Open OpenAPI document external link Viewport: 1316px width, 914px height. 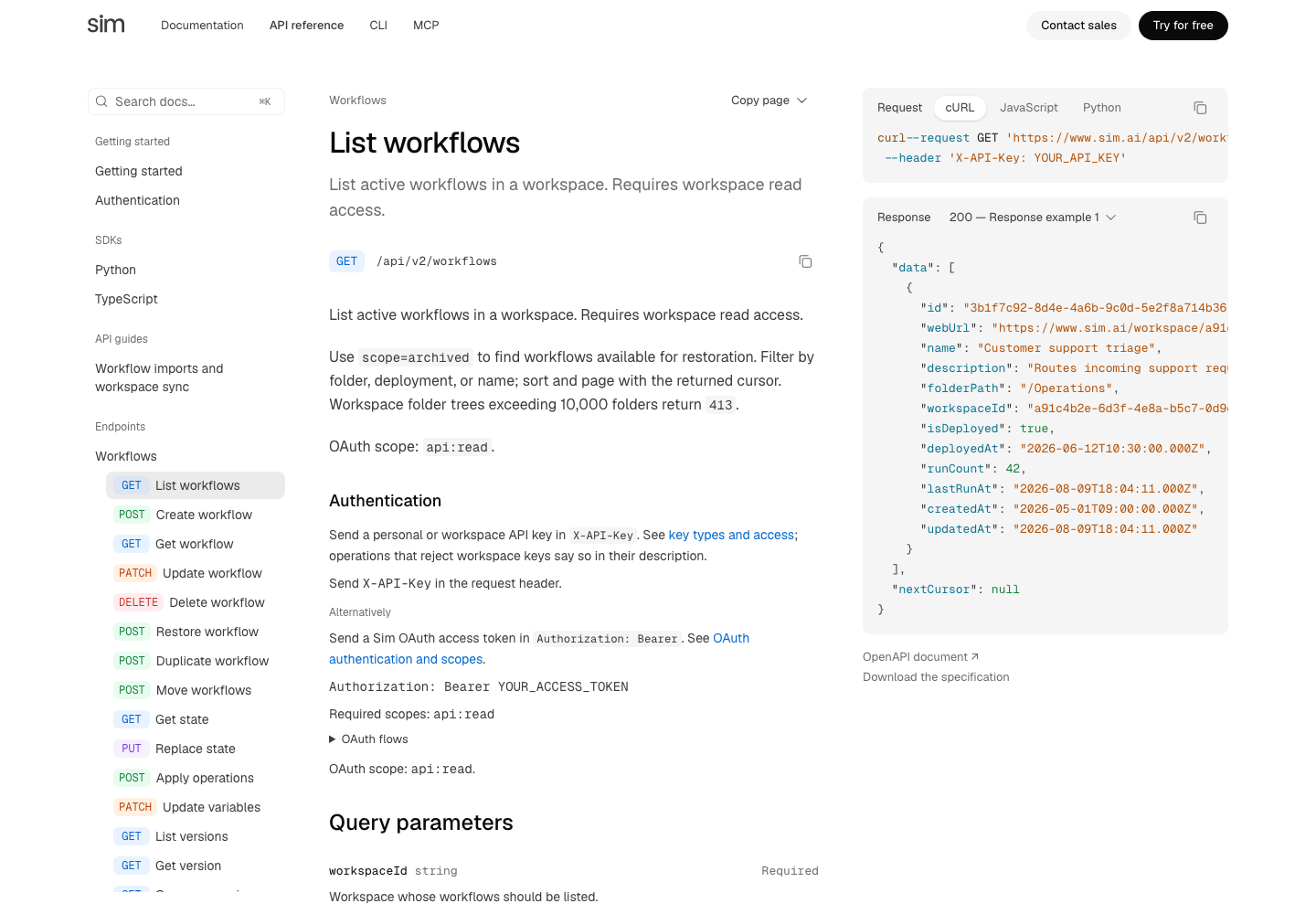tap(920, 657)
